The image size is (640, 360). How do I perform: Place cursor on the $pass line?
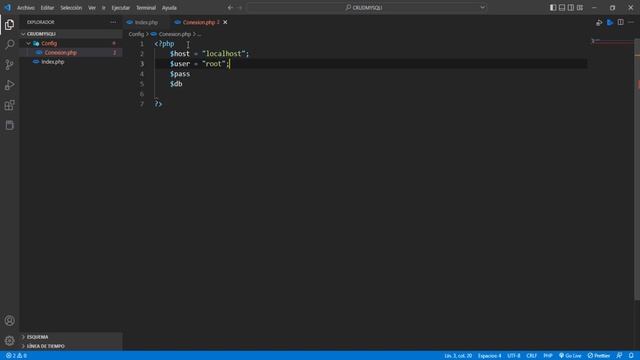click(x=180, y=74)
